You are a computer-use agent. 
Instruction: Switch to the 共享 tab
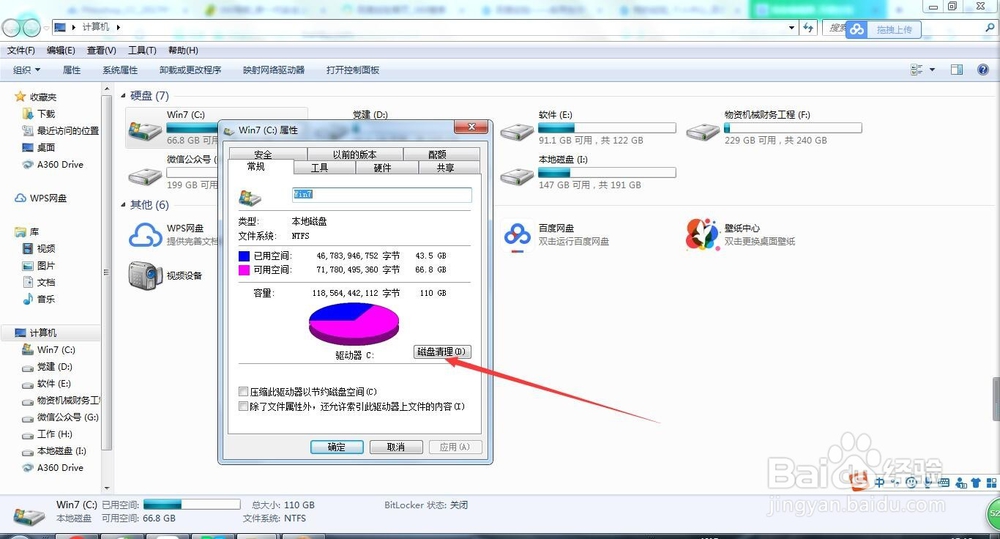pos(449,168)
